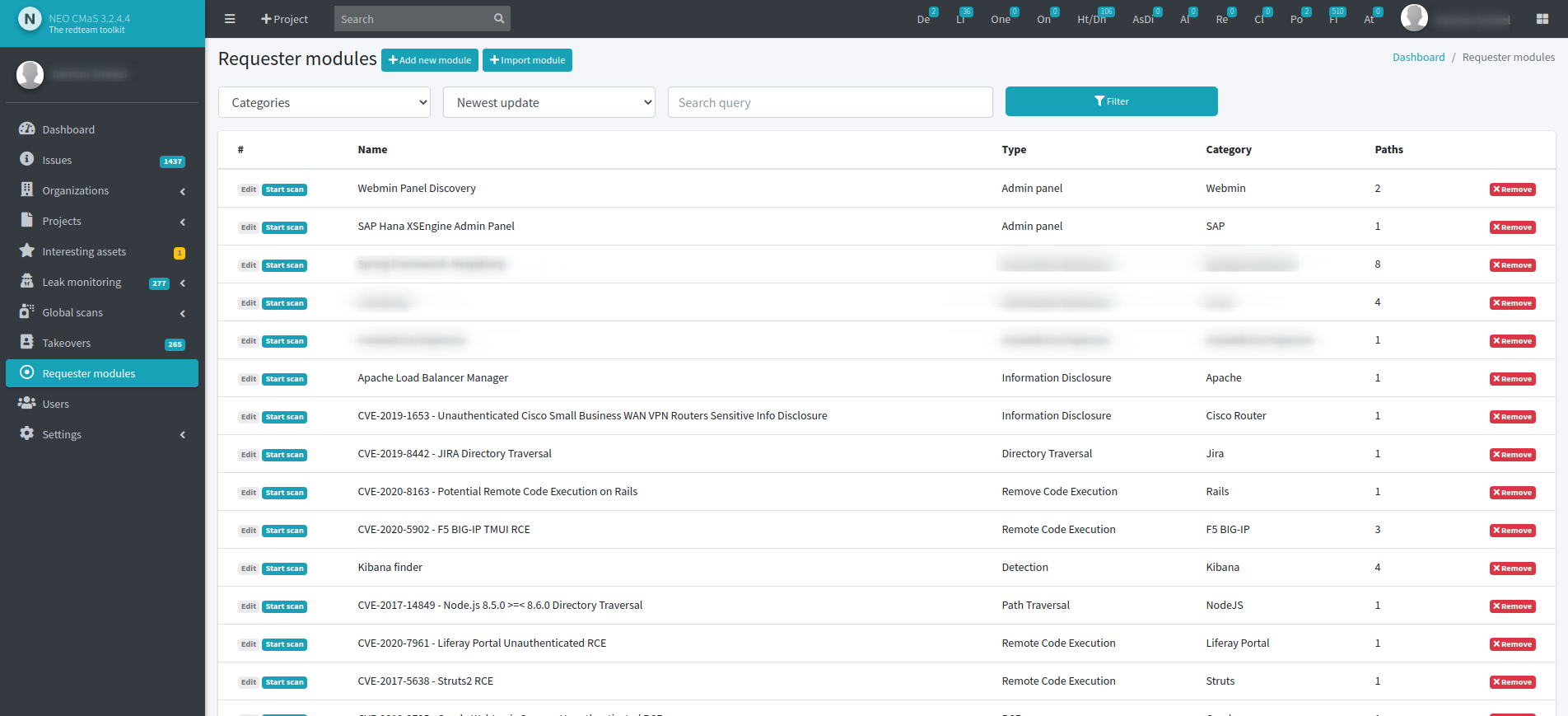Click Import module button
The height and width of the screenshot is (716, 1568).
pyautogui.click(x=527, y=60)
